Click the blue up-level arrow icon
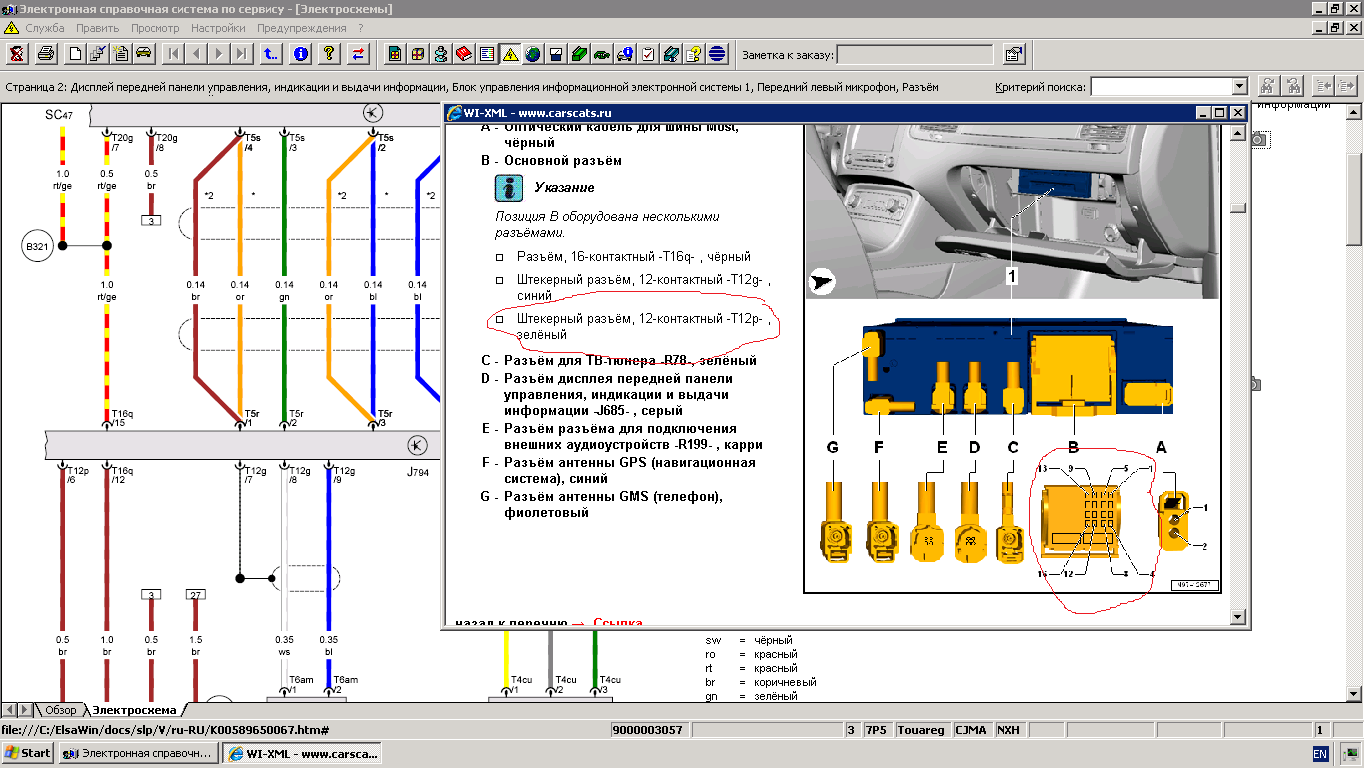The width and height of the screenshot is (1366, 769). (272, 53)
